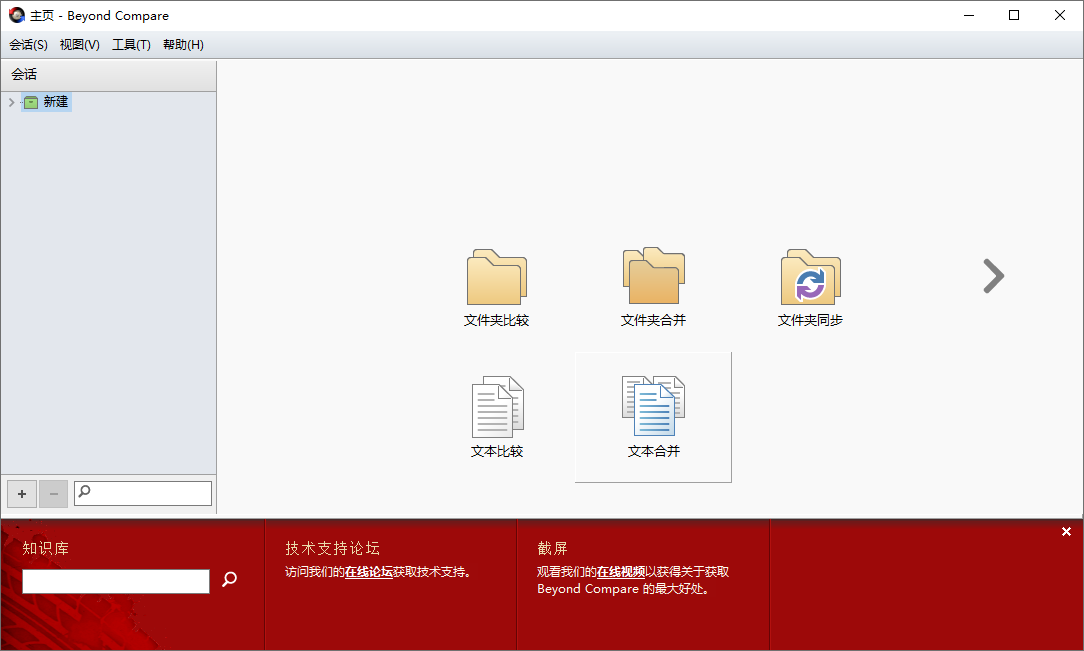The width and height of the screenshot is (1084, 651).
Task: Open the 会话(S) menu
Action: 28,45
